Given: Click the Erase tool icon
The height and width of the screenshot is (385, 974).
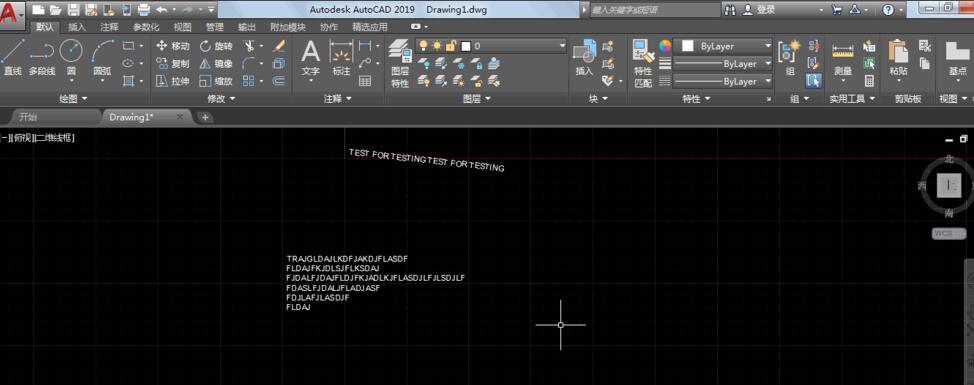Looking at the screenshot, I should (279, 46).
